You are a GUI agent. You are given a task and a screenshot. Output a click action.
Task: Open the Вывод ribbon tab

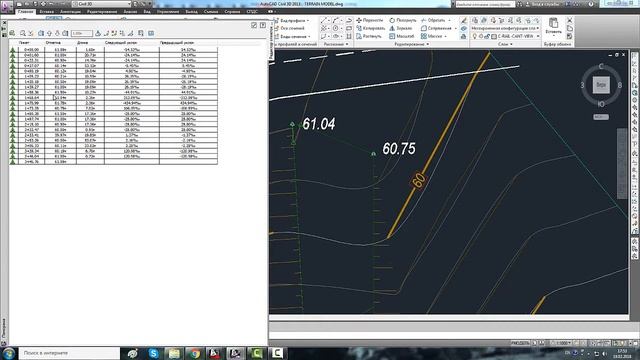(191, 11)
